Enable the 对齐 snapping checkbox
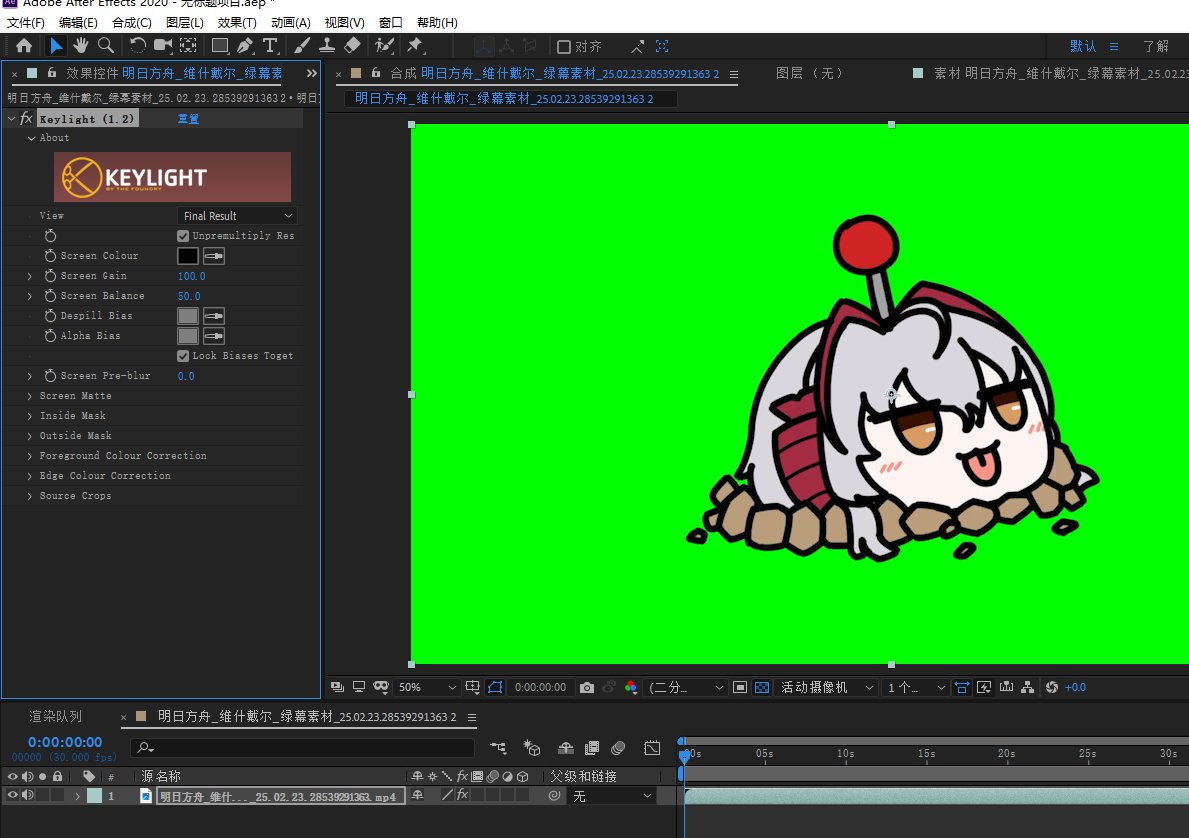Screen dimensions: 1189x838 coord(563,47)
